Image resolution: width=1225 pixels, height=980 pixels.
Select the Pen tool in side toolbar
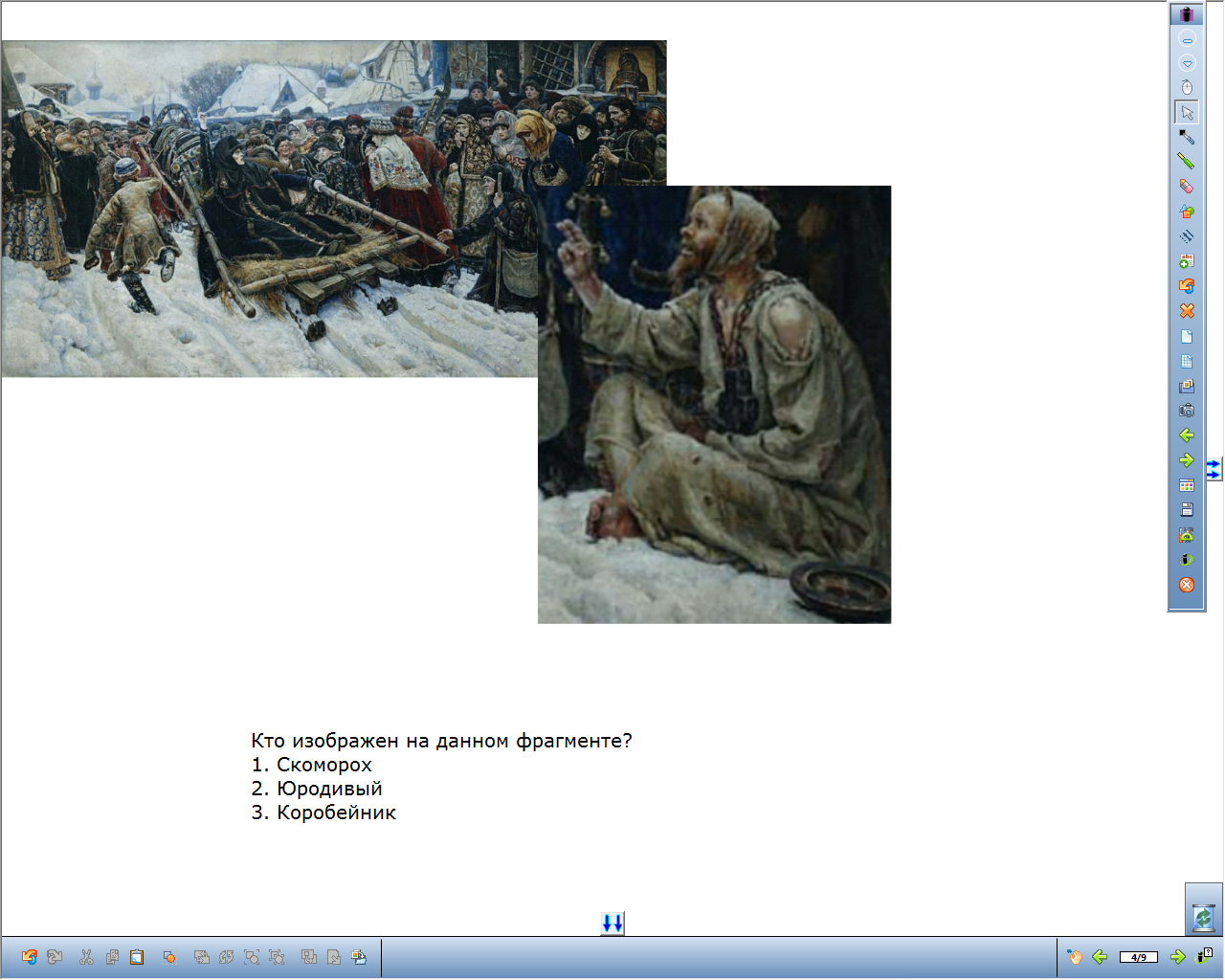[1187, 137]
